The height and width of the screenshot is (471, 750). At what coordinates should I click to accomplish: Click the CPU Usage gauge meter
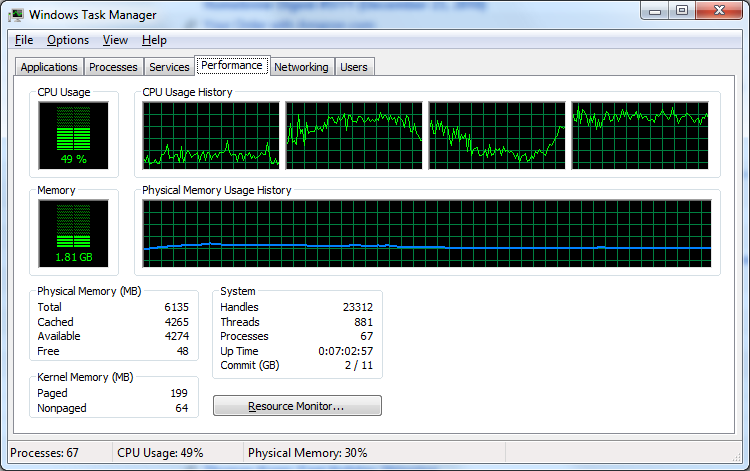pos(74,135)
